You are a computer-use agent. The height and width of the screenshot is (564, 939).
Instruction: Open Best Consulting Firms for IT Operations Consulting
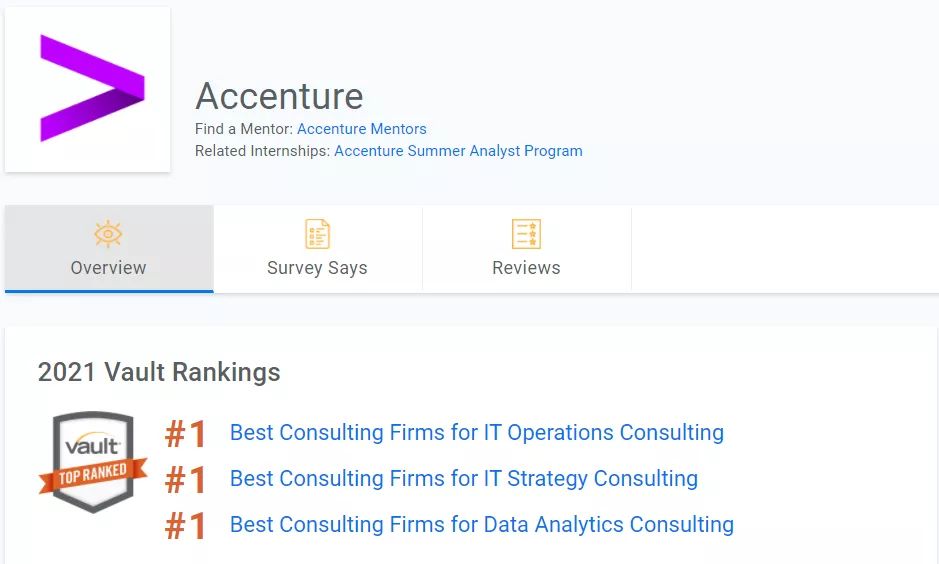coord(477,432)
